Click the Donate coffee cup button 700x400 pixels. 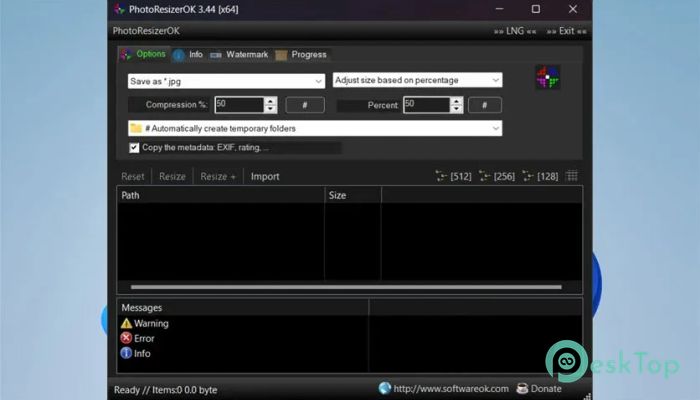539,389
